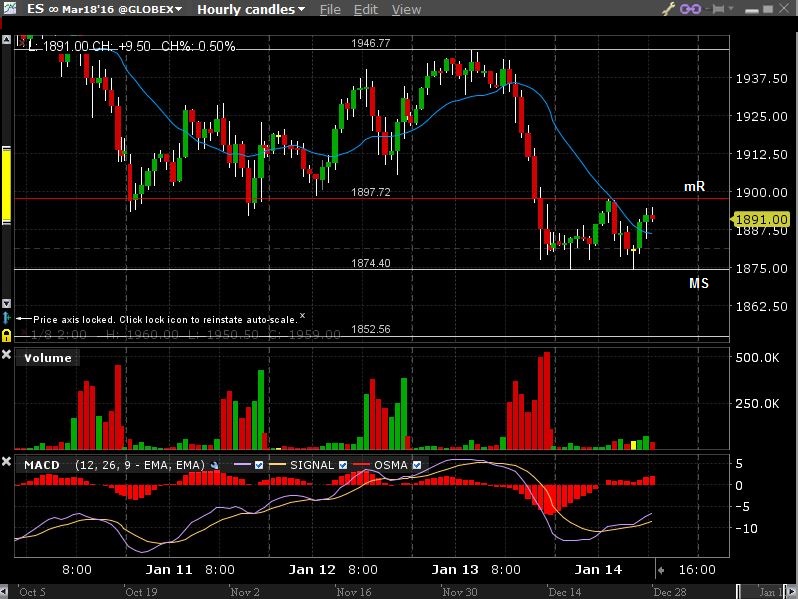Open the Hourly candles dropdown
Screen dimensions: 798x599
click(252, 9)
